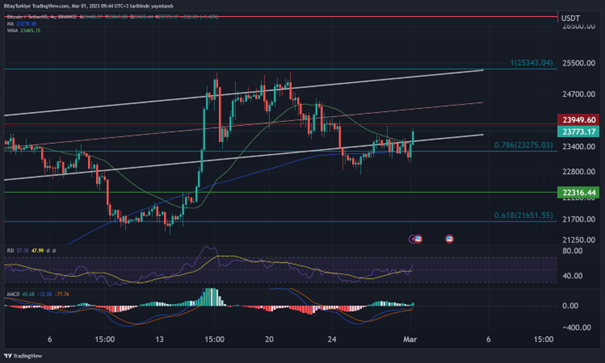Image resolution: width=605 pixels, height=363 pixels.
Task: Click the RSI indicator legend
Action: (x=31, y=251)
